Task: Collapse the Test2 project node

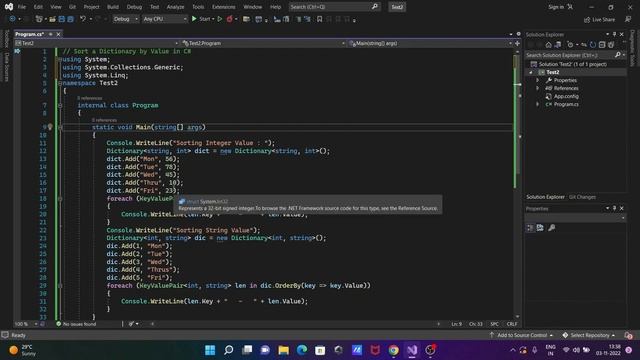Action: (x=531, y=72)
